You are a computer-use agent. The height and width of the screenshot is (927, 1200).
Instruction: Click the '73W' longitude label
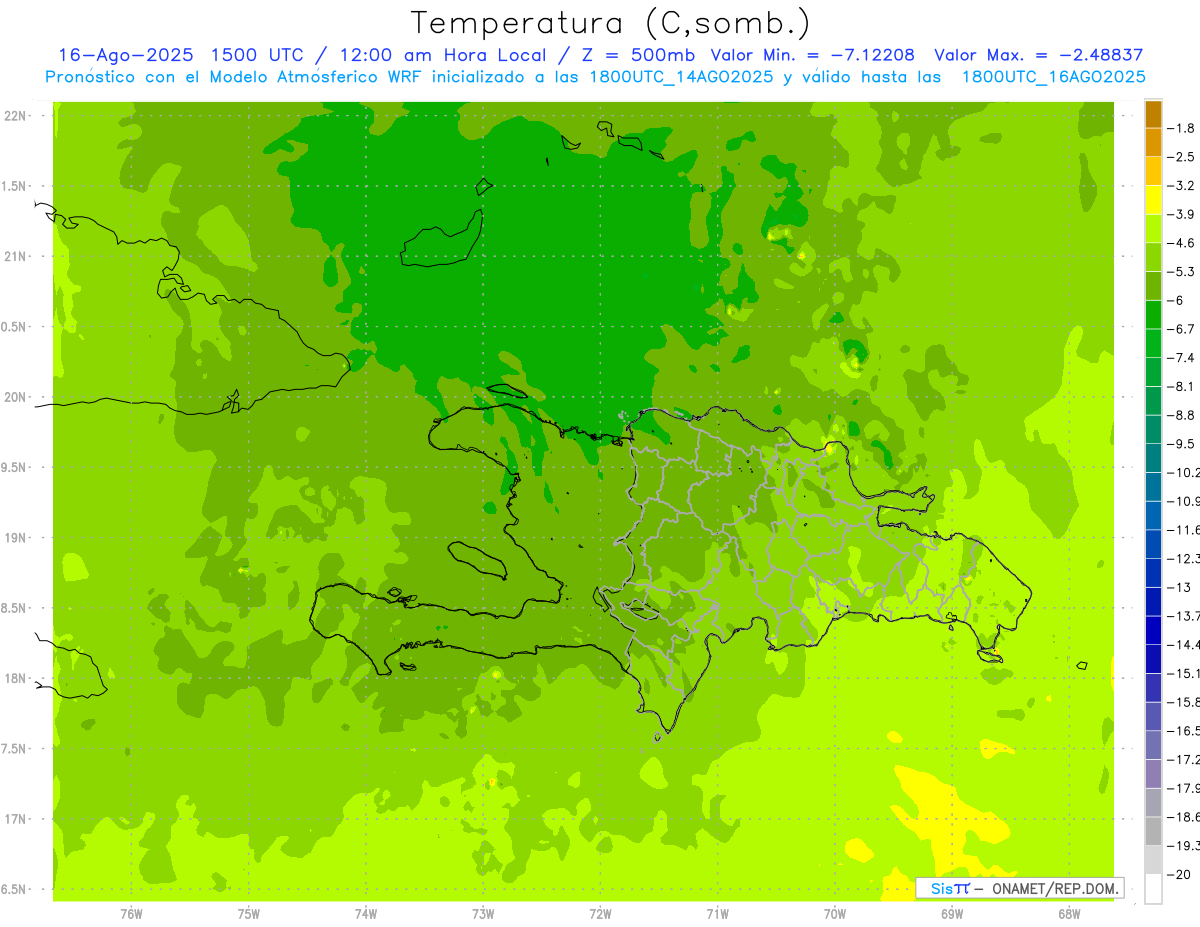click(483, 914)
